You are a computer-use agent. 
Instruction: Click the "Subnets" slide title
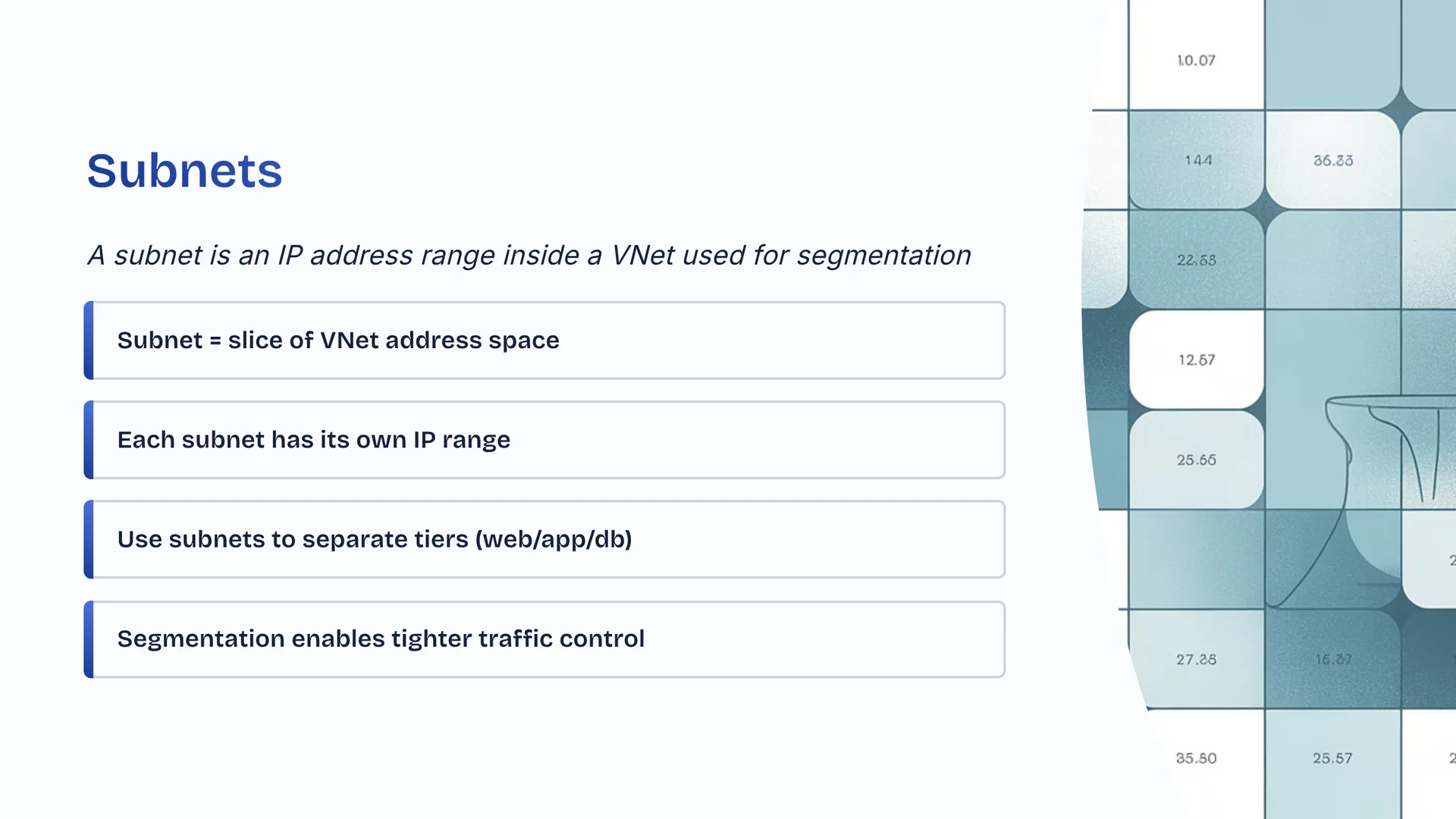[184, 171]
